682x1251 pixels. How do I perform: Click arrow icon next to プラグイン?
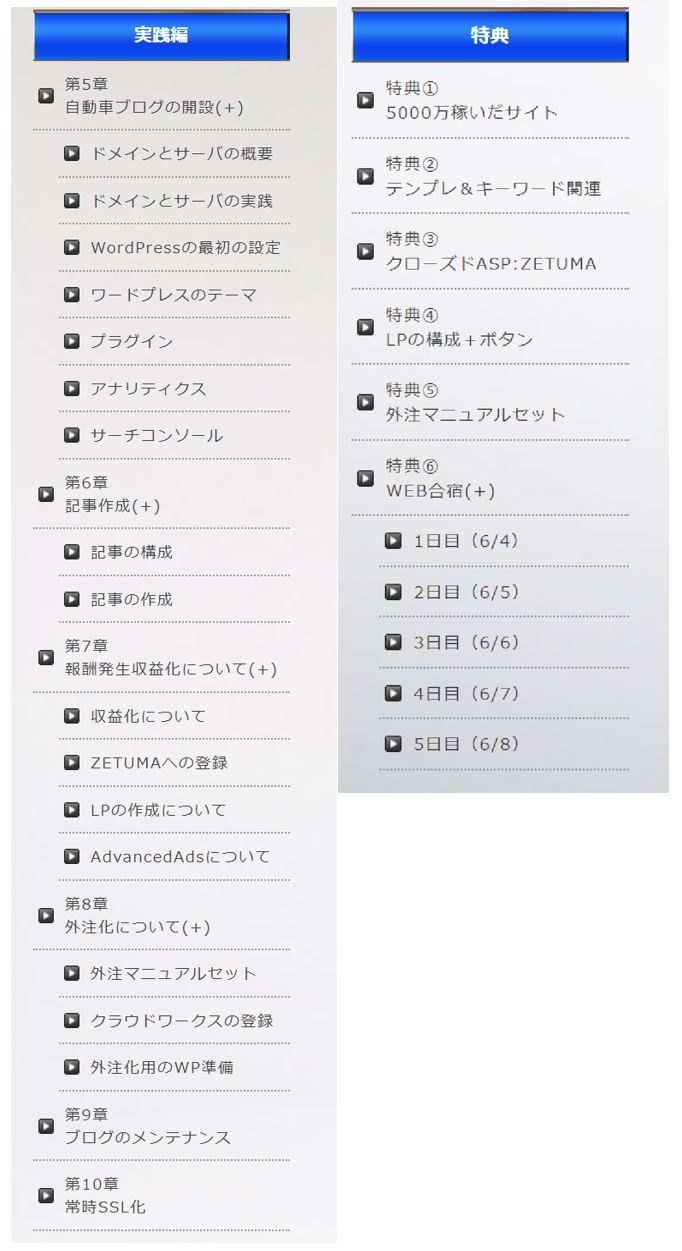(x=72, y=341)
